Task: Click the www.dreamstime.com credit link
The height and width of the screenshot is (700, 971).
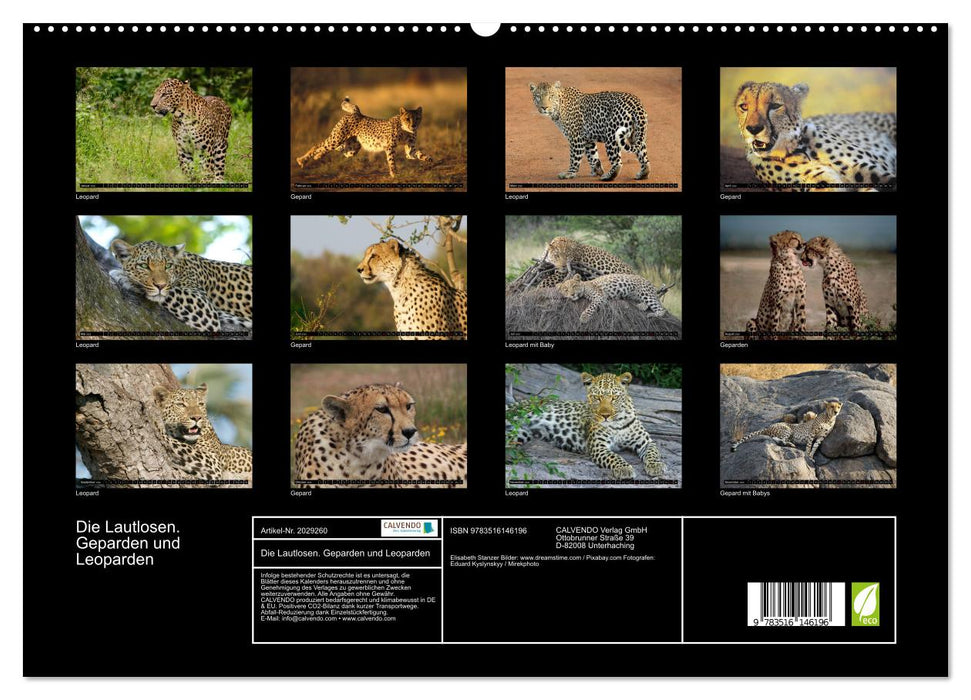Action: pyautogui.click(x=550, y=557)
